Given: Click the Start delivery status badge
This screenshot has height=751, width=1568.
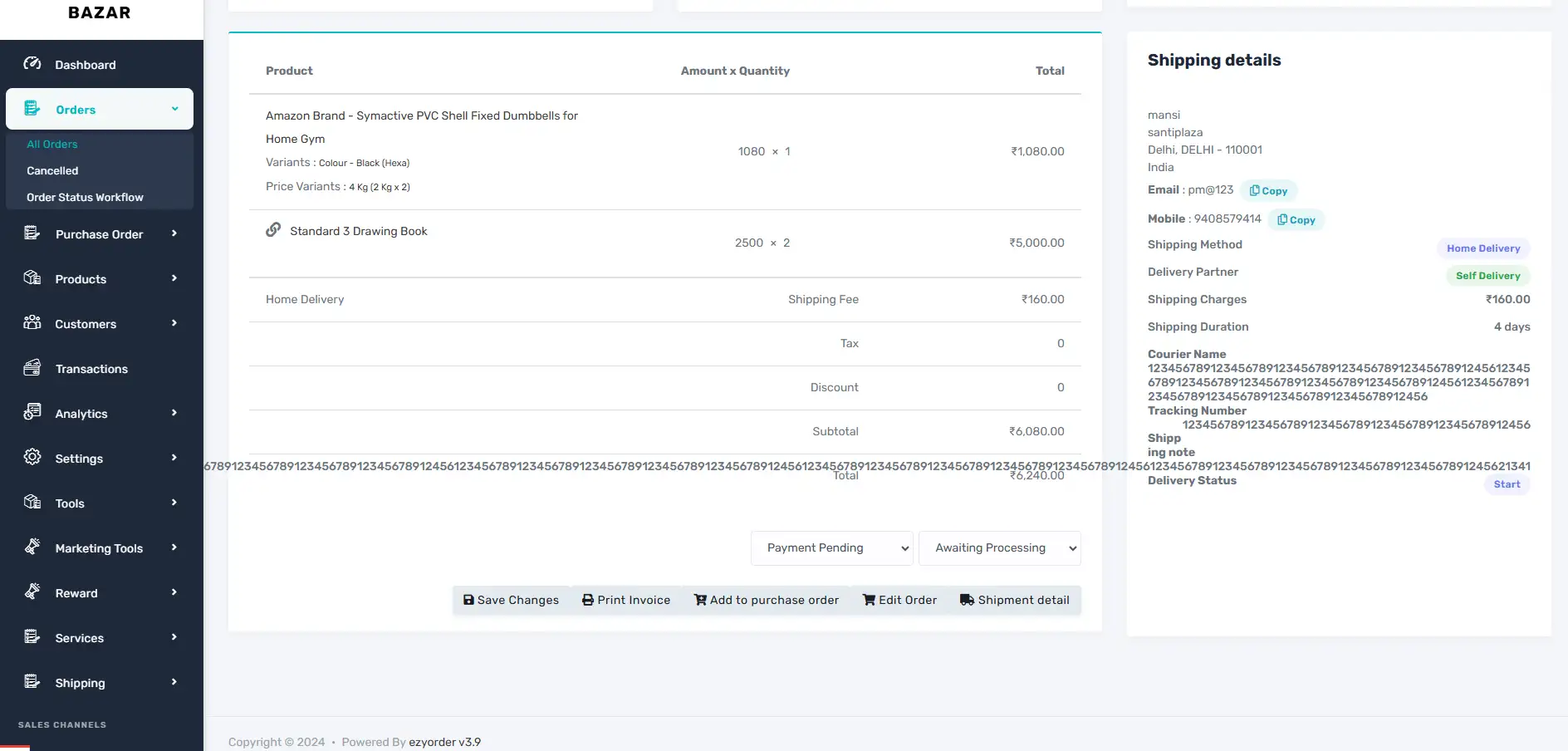Looking at the screenshot, I should click(x=1506, y=484).
